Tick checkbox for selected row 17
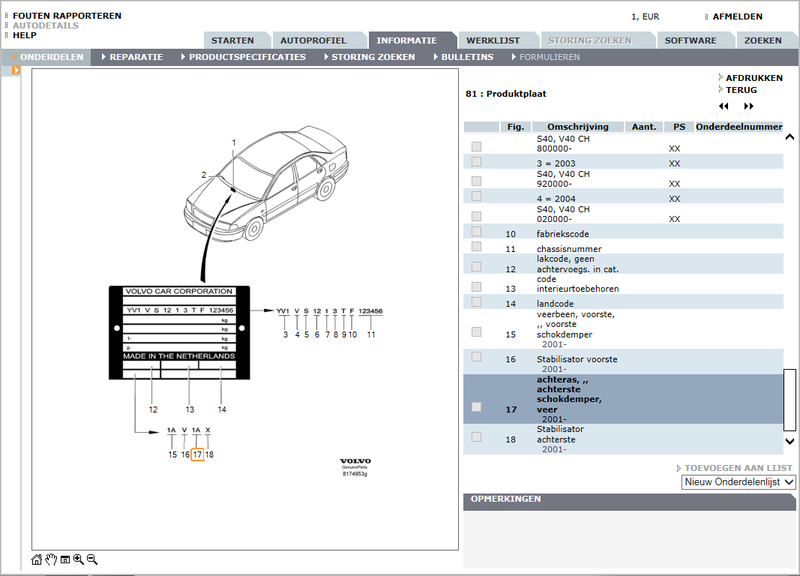The height and width of the screenshot is (576, 800). coord(477,407)
